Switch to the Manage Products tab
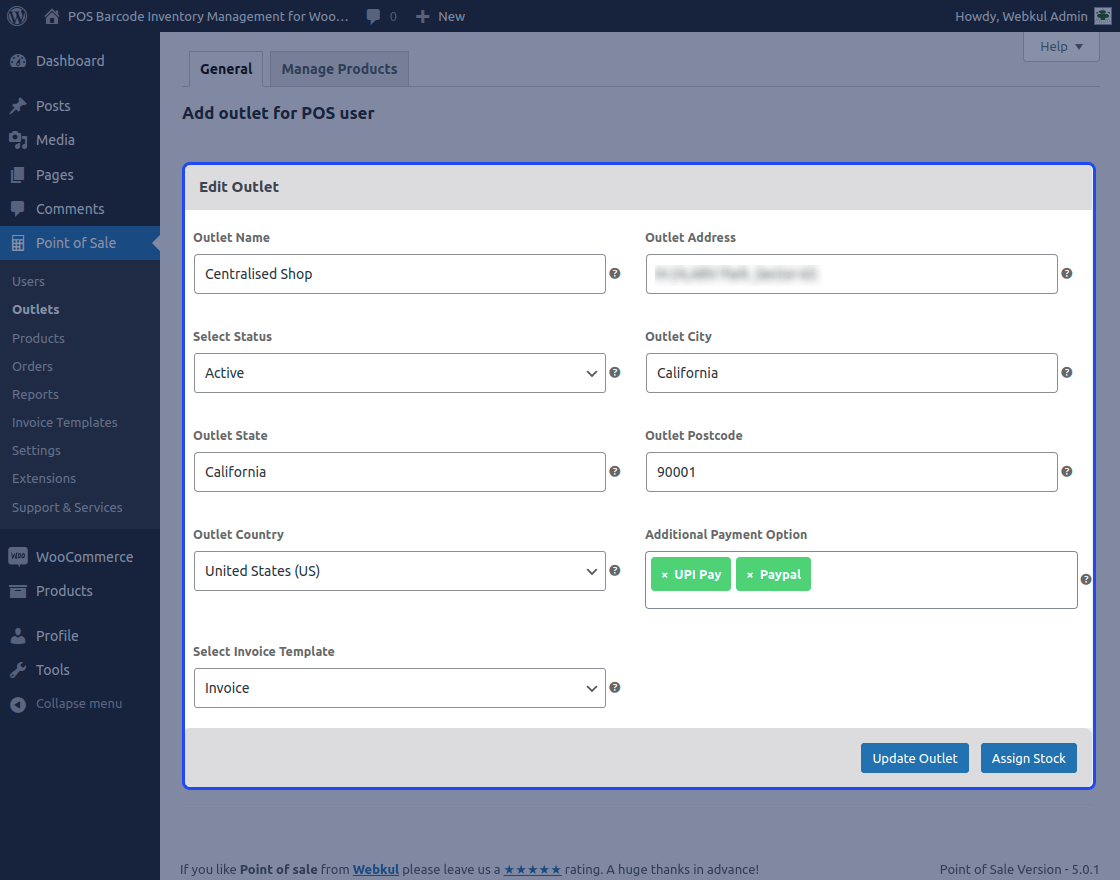 point(339,68)
